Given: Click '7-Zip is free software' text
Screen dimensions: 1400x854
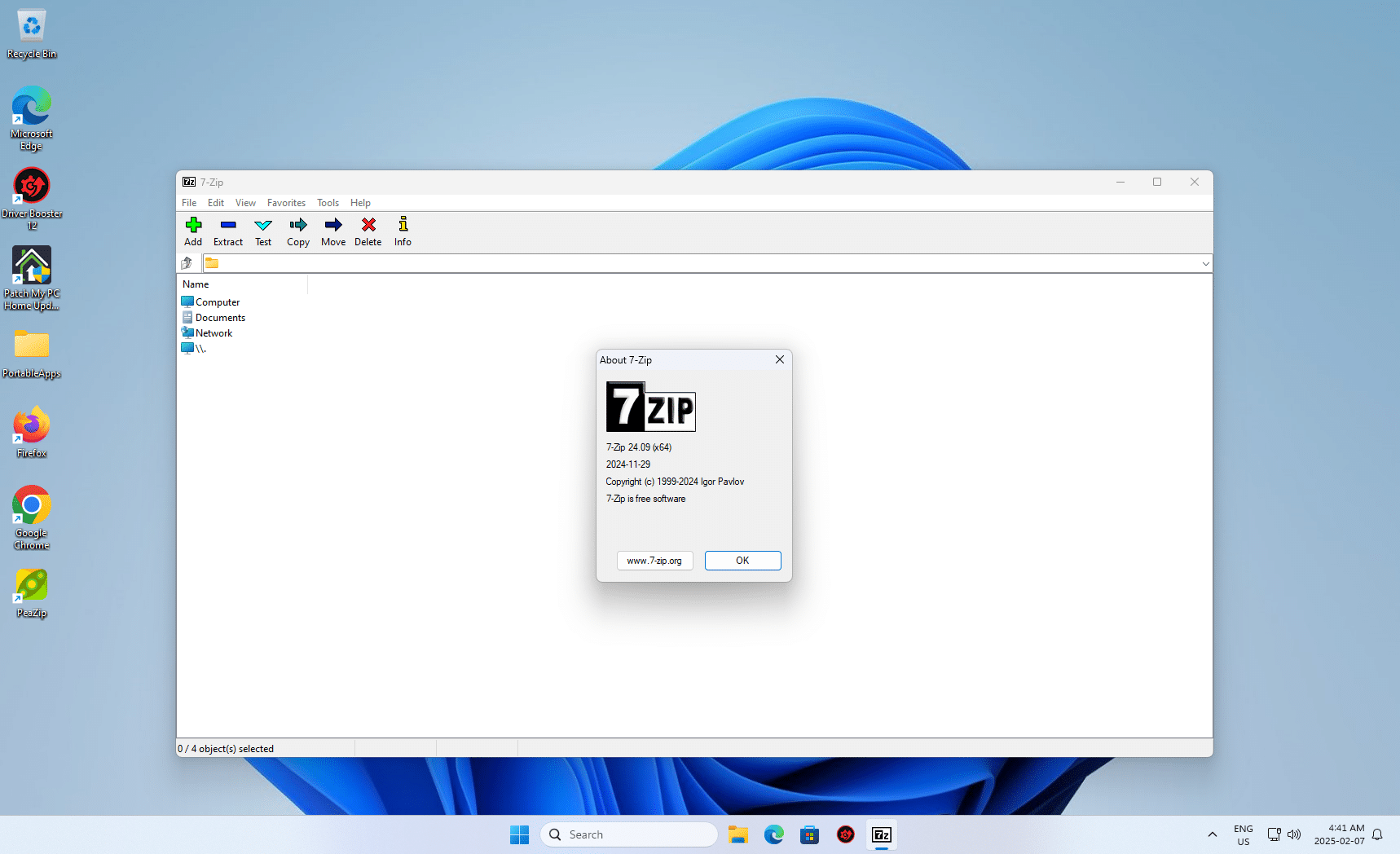Looking at the screenshot, I should tap(645, 499).
